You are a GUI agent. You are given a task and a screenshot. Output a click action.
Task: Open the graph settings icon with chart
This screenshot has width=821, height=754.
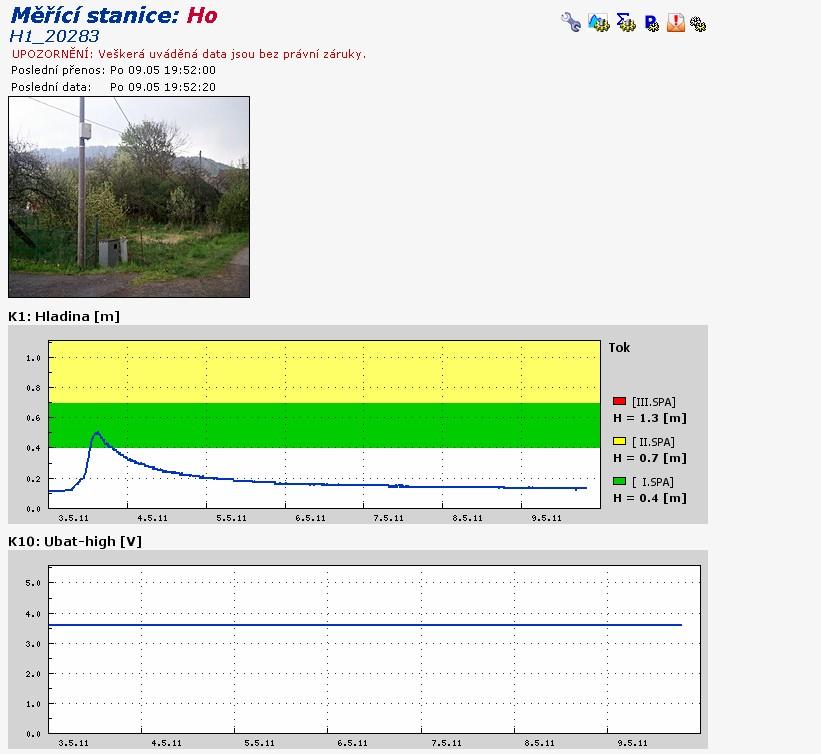point(598,23)
